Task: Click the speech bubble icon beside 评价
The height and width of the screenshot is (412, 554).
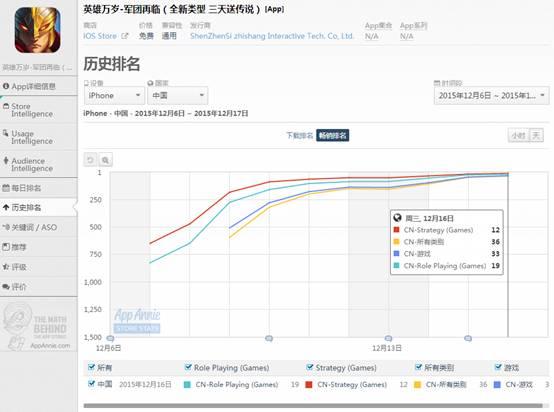Action: 6,287
